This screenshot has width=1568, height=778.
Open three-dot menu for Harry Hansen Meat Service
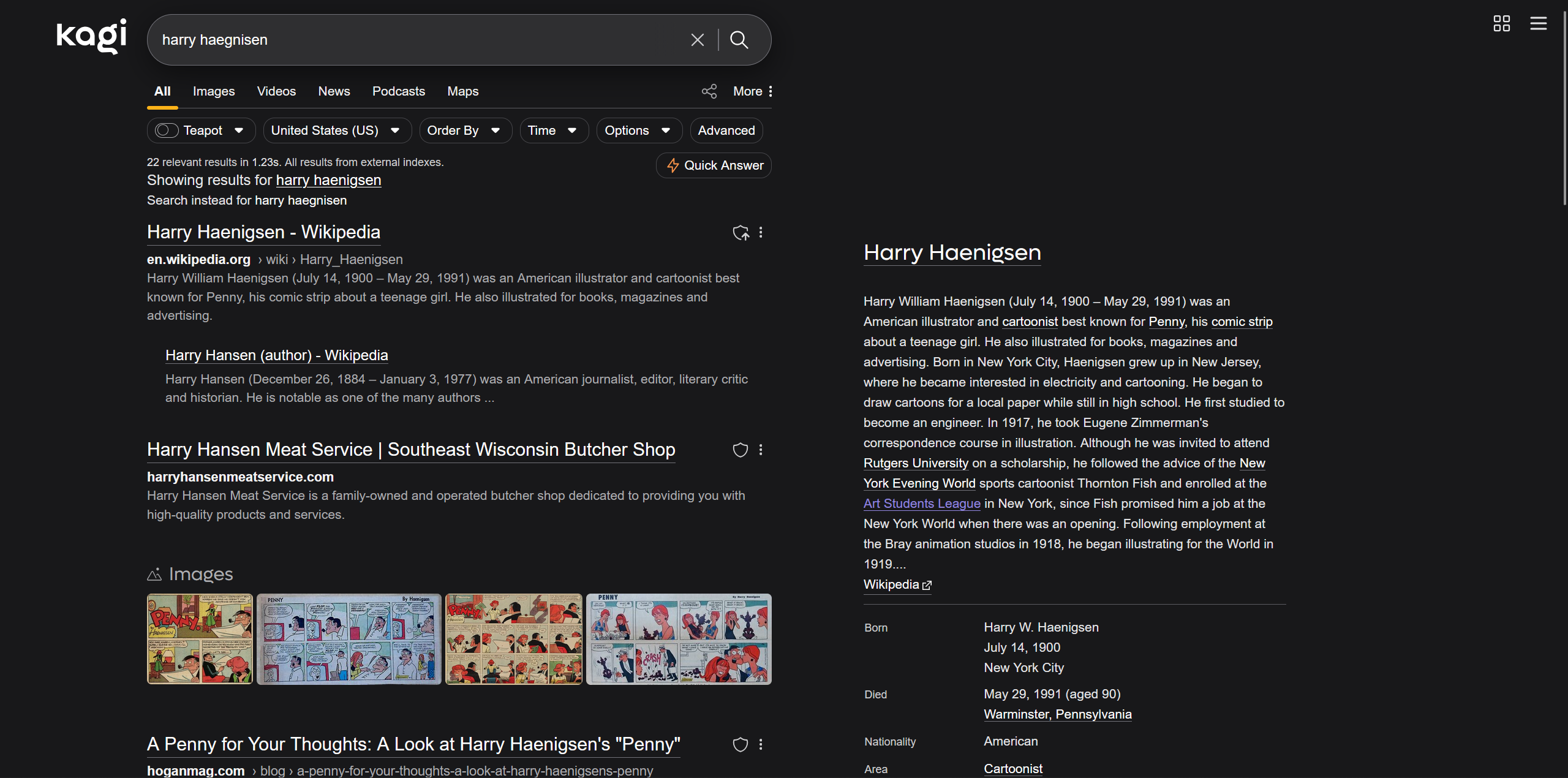[761, 450]
